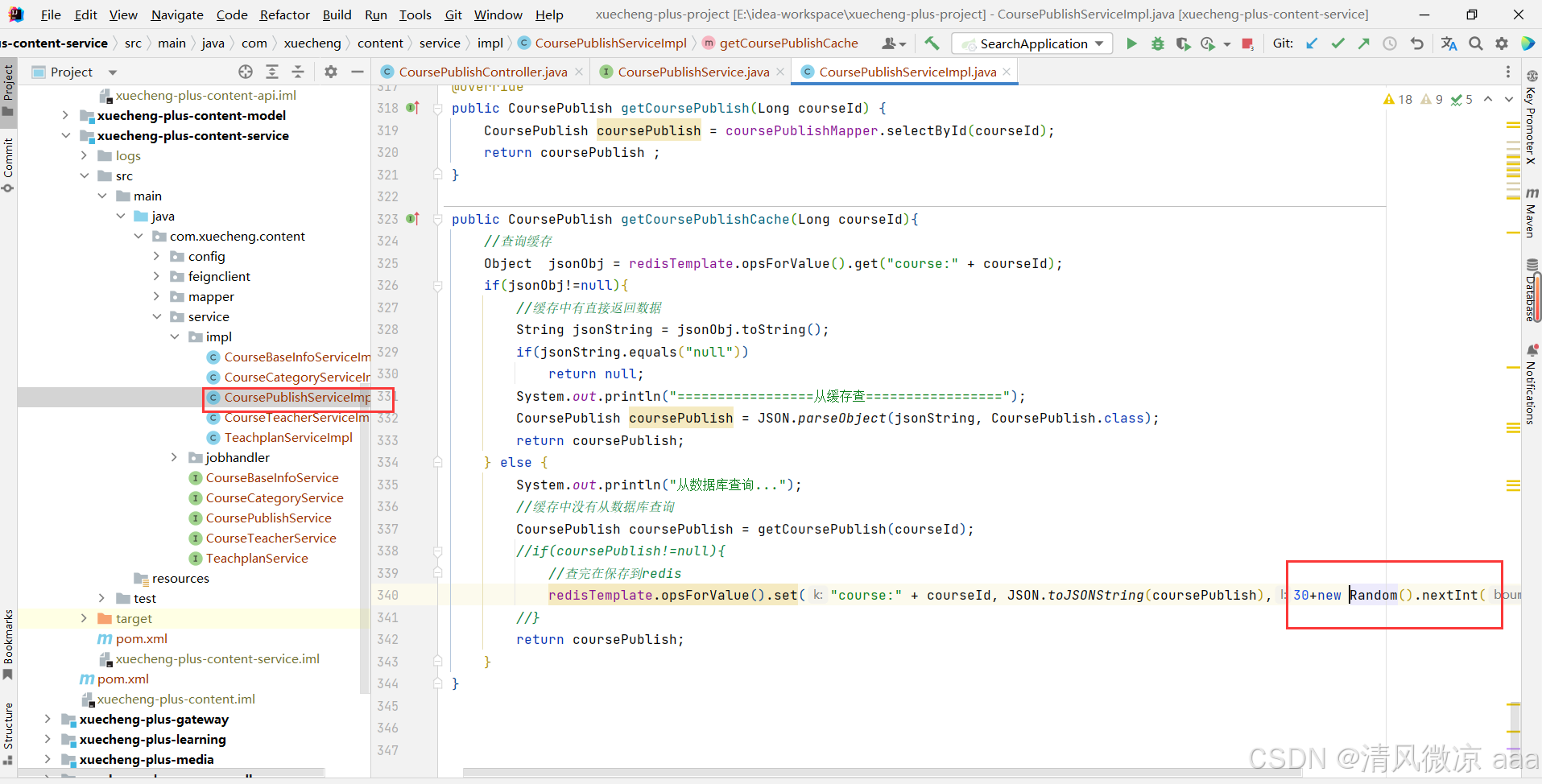Open Git history clock icon
The image size is (1542, 784).
click(x=1390, y=43)
